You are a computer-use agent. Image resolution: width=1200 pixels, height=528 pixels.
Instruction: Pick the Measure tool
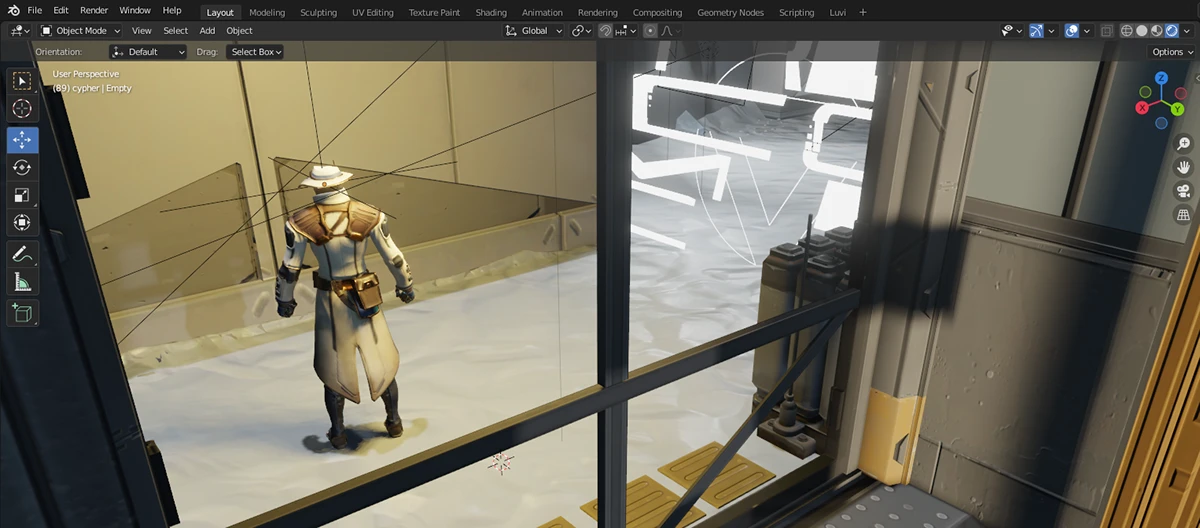click(22, 283)
